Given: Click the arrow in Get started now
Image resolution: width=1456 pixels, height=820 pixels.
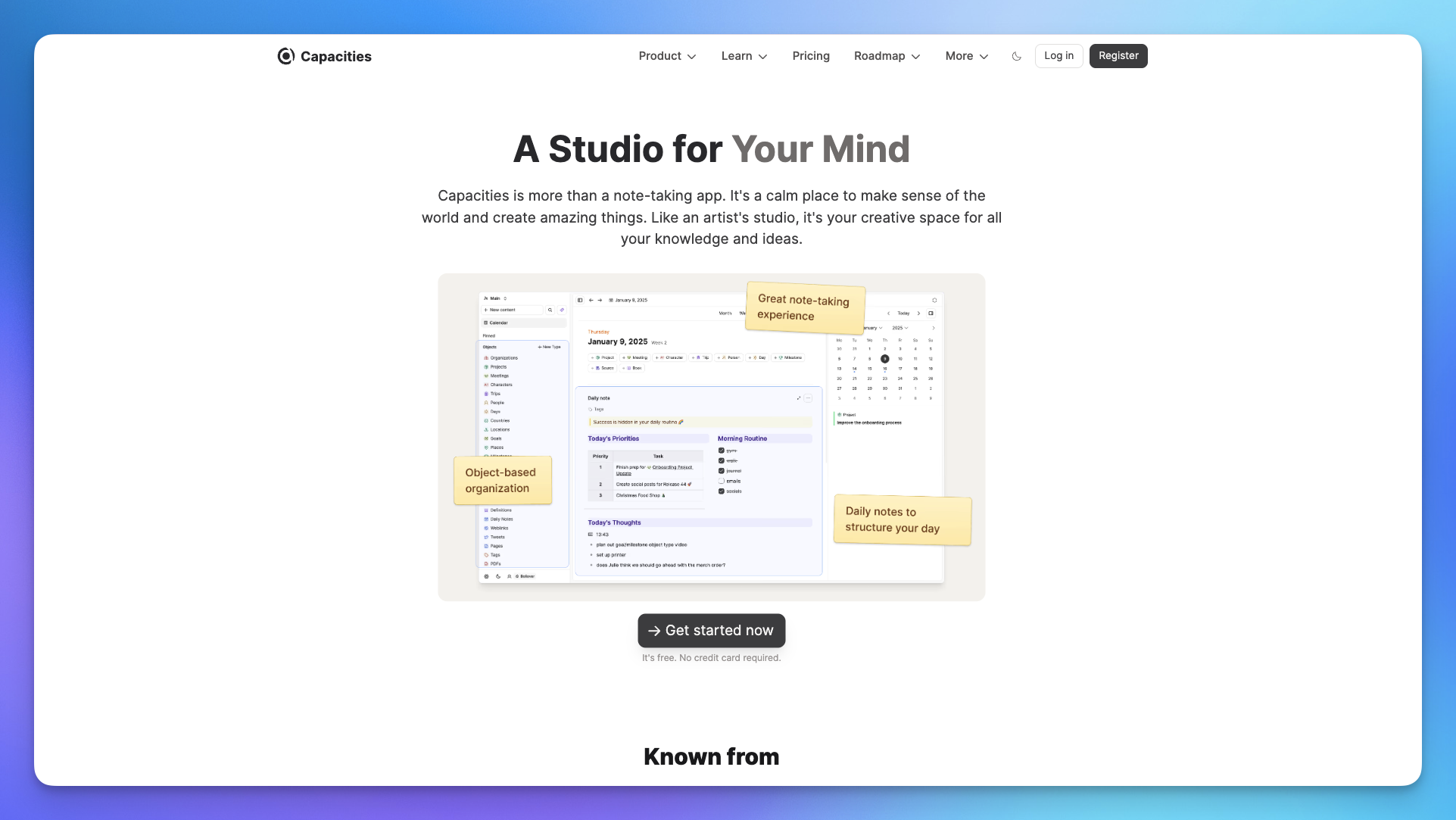Looking at the screenshot, I should [654, 631].
